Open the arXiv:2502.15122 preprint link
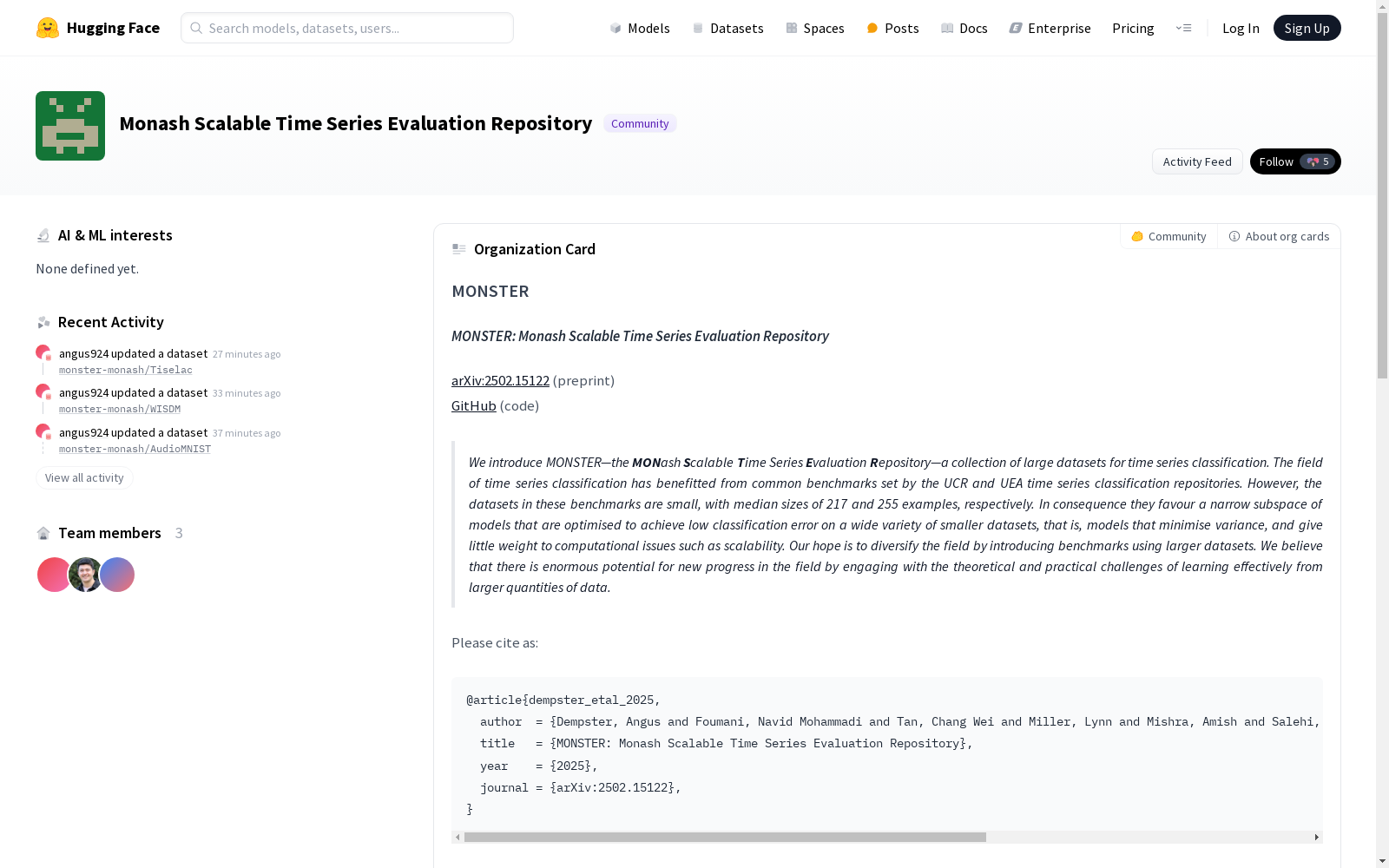This screenshot has height=868, width=1389. click(500, 380)
